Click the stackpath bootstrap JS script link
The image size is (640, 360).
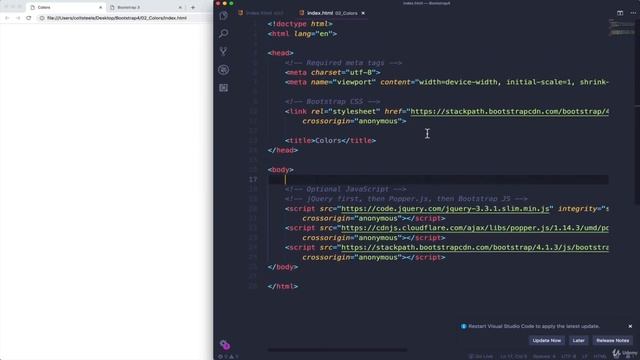(x=475, y=247)
